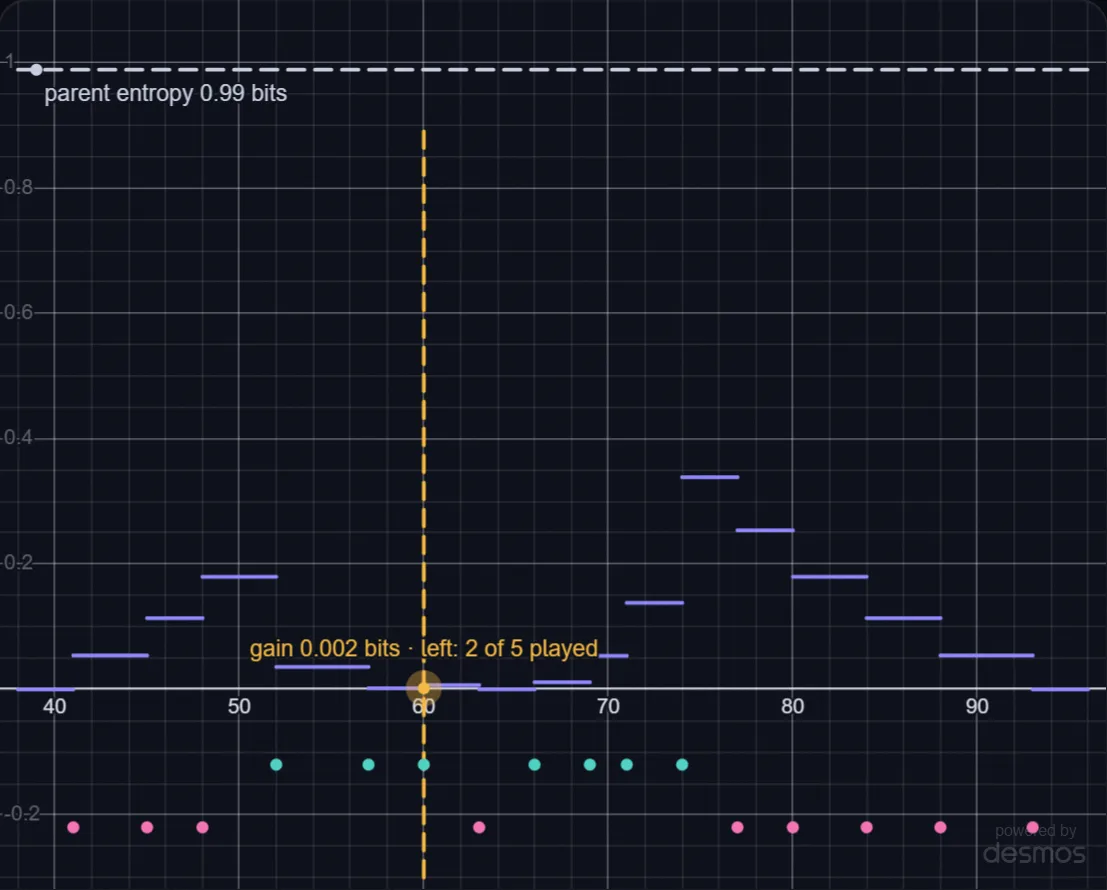Click the y-axis label "0.8"
The width and height of the screenshot is (1107, 890).
(17, 187)
